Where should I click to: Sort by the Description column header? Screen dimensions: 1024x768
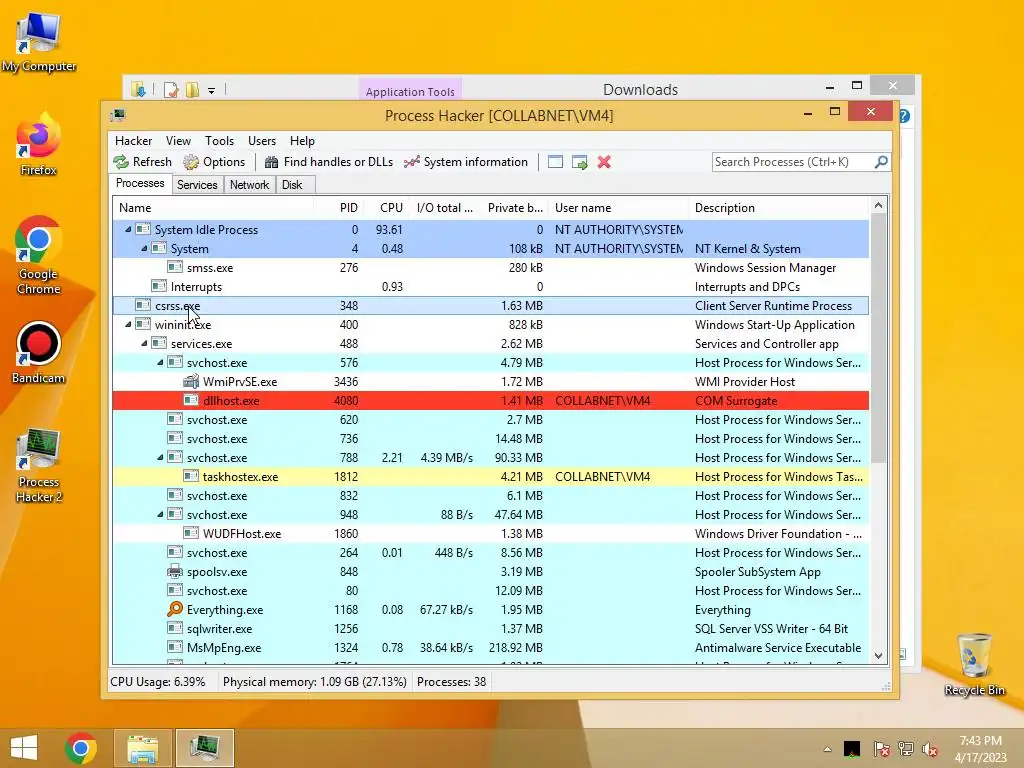pyautogui.click(x=779, y=208)
